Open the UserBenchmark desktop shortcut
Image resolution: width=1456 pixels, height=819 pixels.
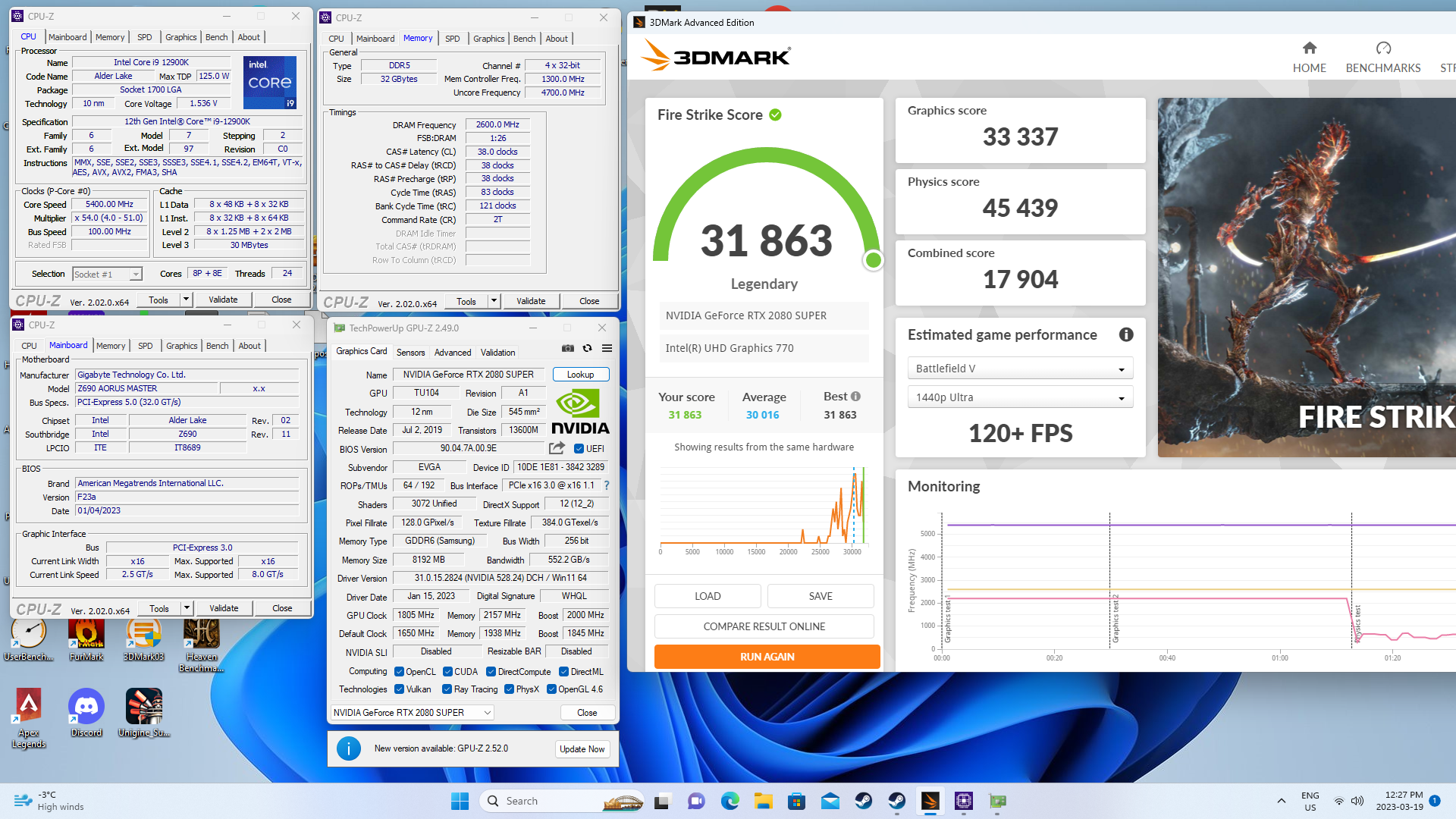[29, 639]
